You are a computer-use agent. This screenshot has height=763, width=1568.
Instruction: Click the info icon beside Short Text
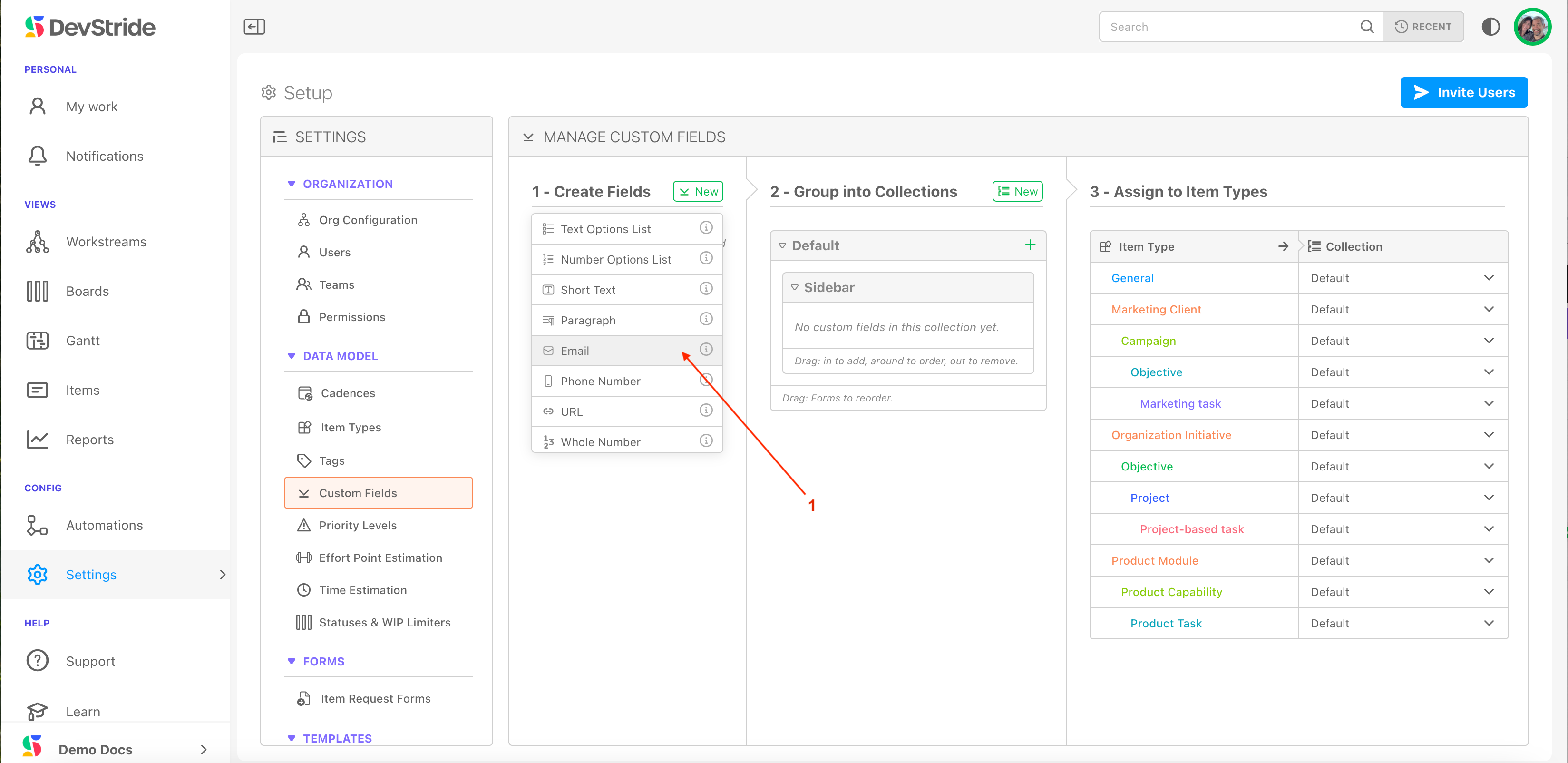pyautogui.click(x=705, y=289)
